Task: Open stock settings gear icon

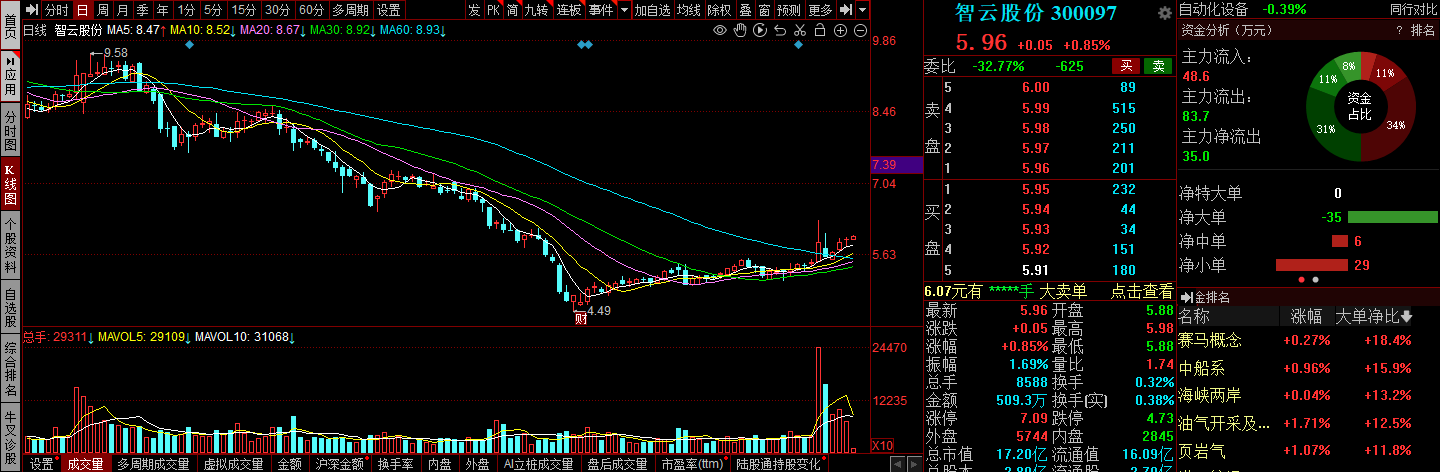Action: pos(1164,14)
